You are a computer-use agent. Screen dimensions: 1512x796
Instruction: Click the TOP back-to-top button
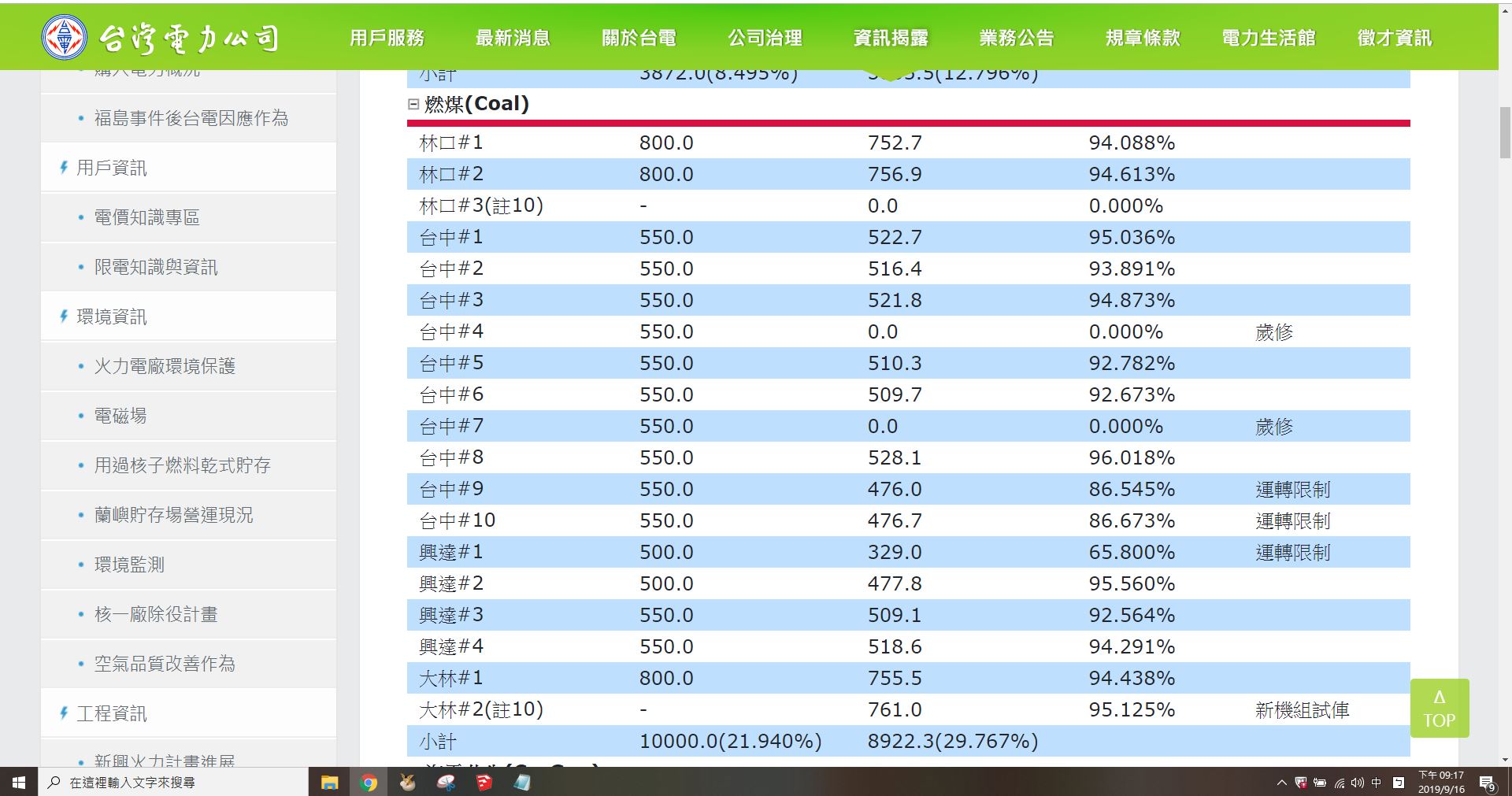point(1440,708)
